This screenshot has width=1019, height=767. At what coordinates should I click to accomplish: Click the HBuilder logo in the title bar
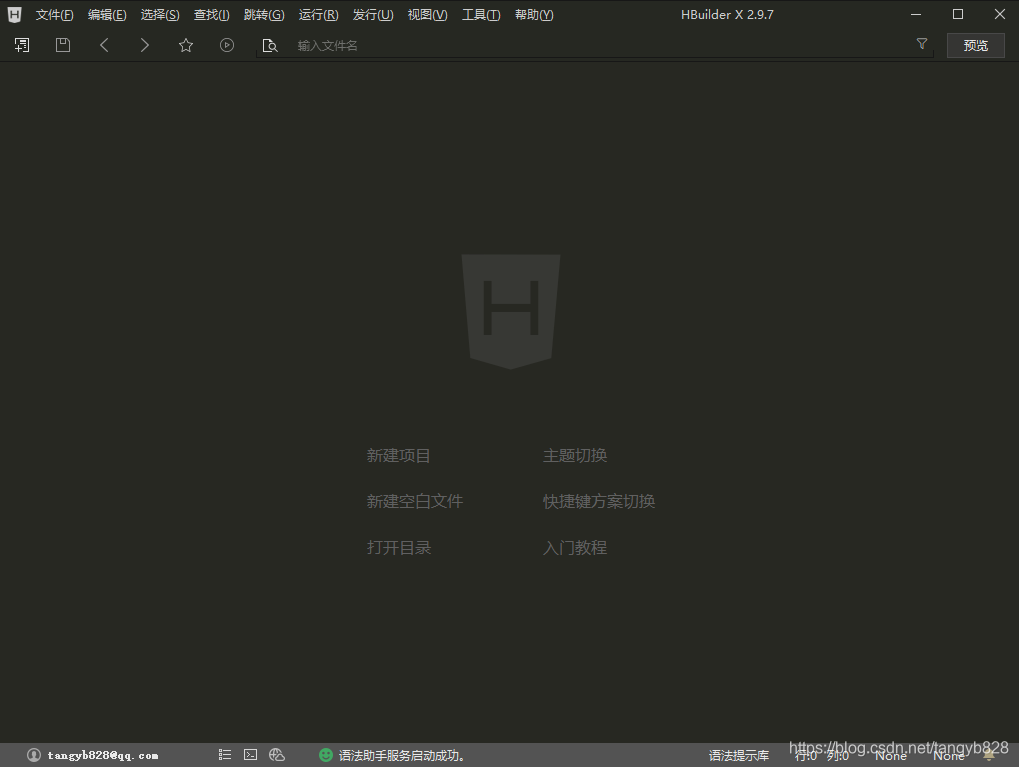click(x=14, y=14)
